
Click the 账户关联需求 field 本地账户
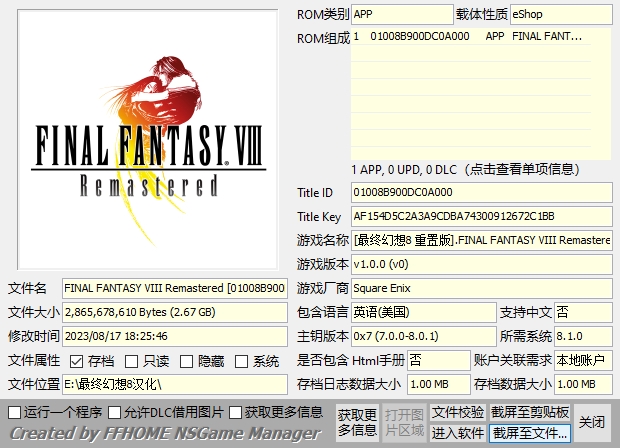click(584, 360)
